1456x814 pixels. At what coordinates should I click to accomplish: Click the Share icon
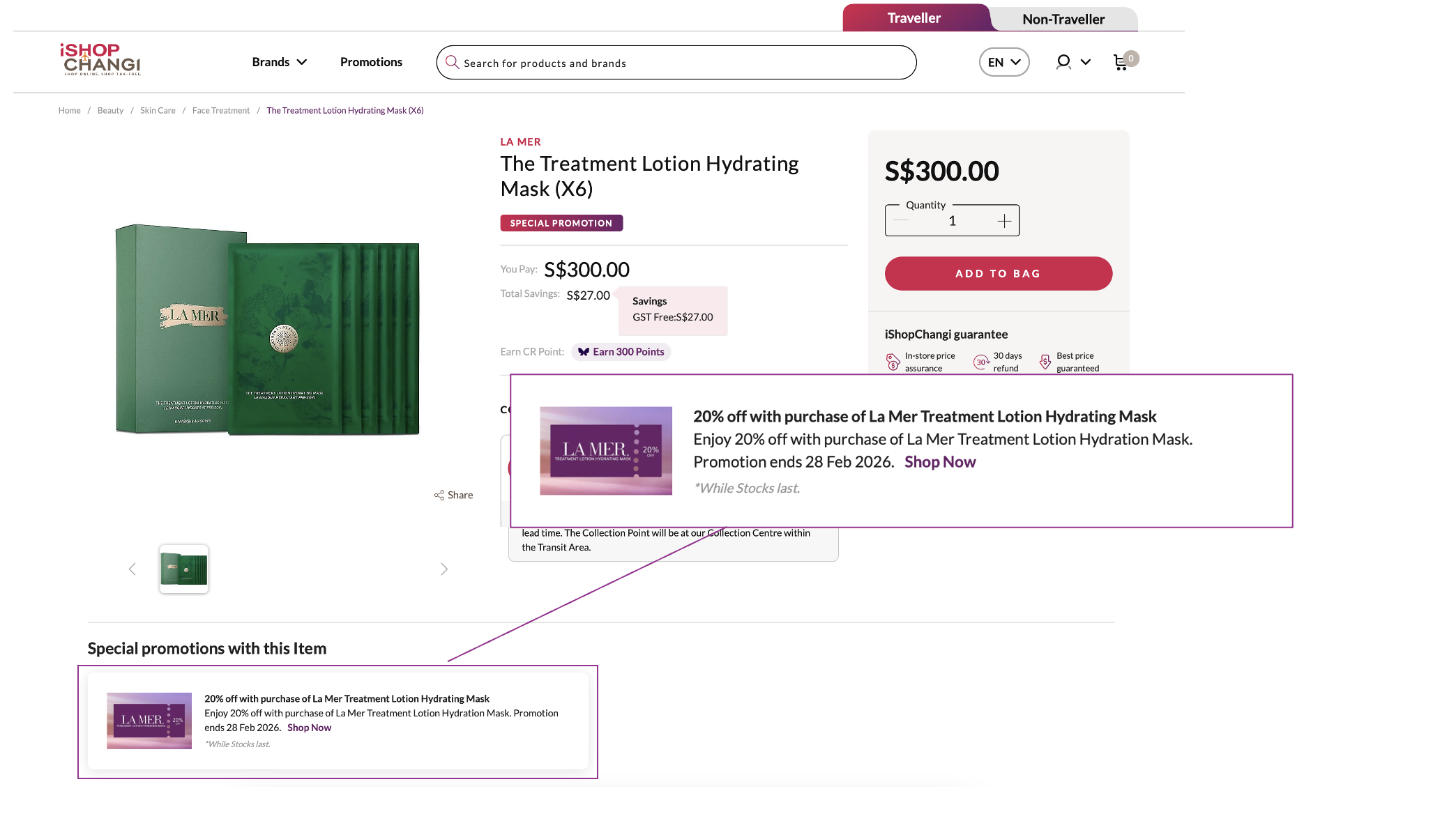coord(439,495)
